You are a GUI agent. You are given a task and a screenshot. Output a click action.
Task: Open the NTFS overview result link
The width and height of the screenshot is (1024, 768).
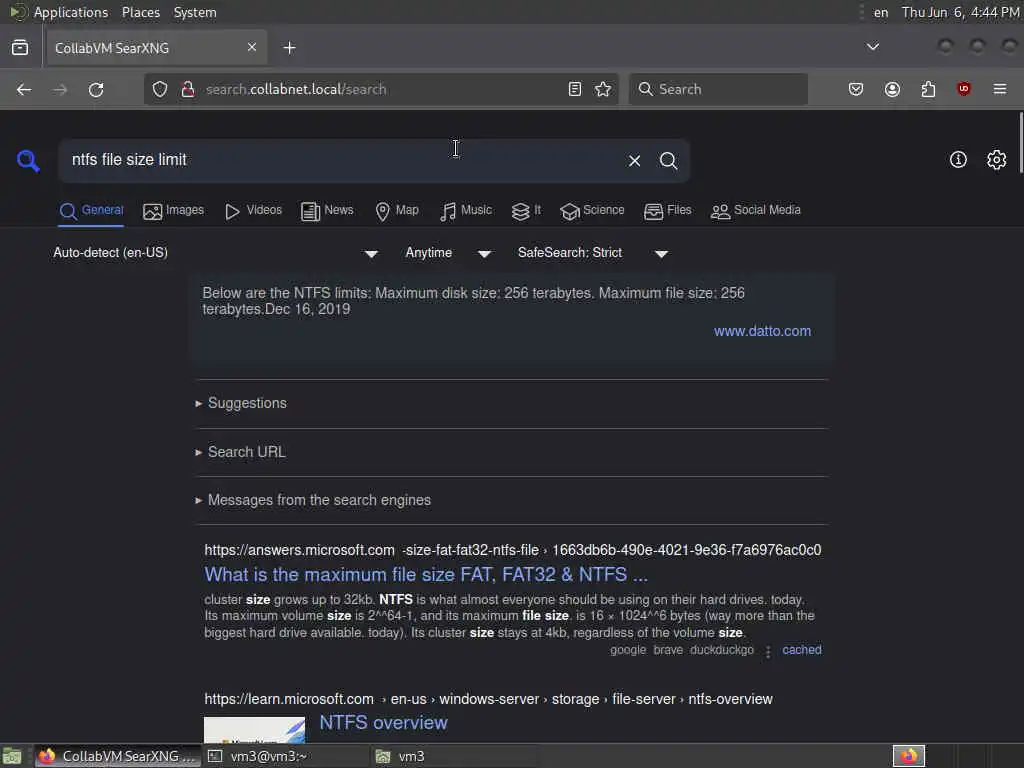click(383, 723)
